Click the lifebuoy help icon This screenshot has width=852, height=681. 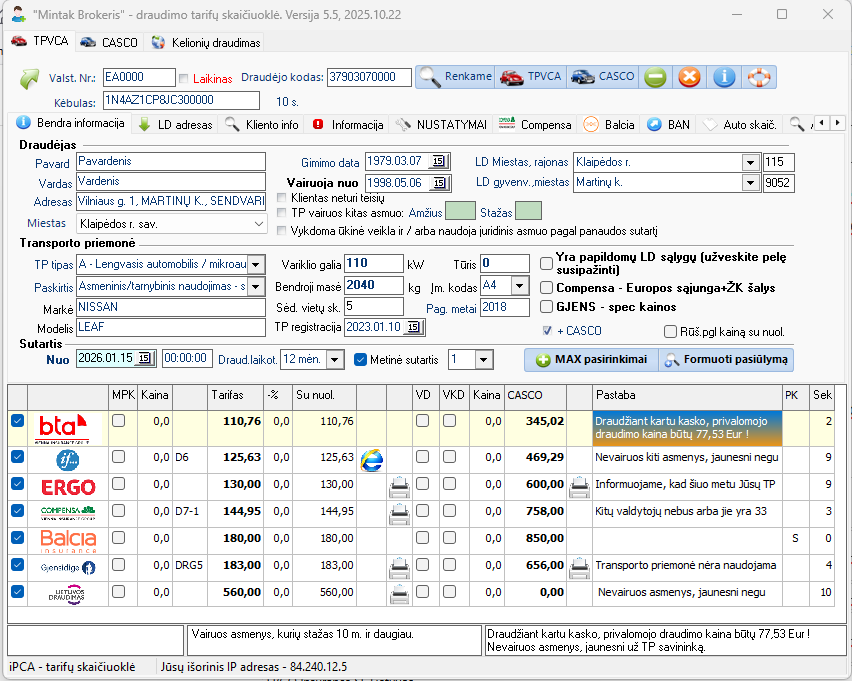coord(759,77)
